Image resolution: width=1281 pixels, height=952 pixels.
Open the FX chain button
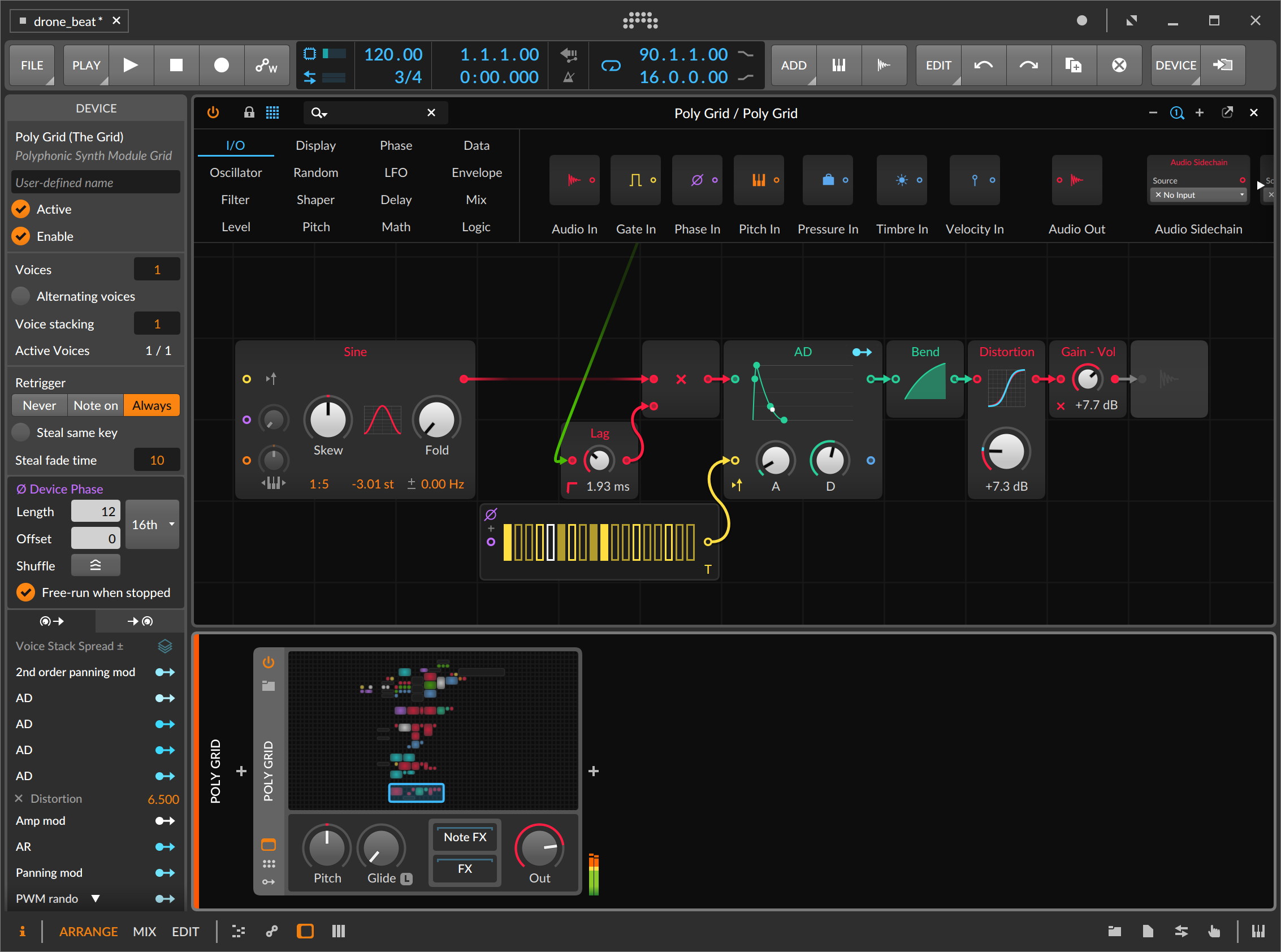[x=465, y=868]
